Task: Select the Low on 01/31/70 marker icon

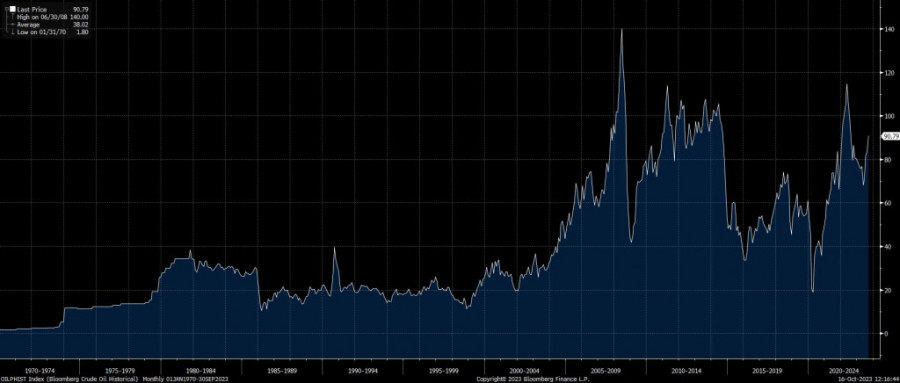Action: (x=13, y=32)
